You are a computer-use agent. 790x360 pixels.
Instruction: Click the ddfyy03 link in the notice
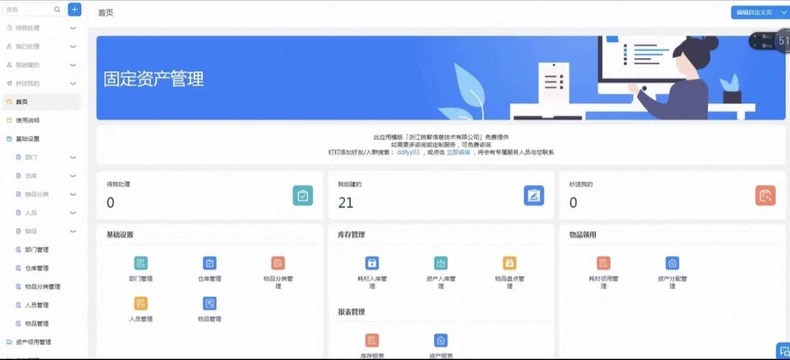pos(408,152)
